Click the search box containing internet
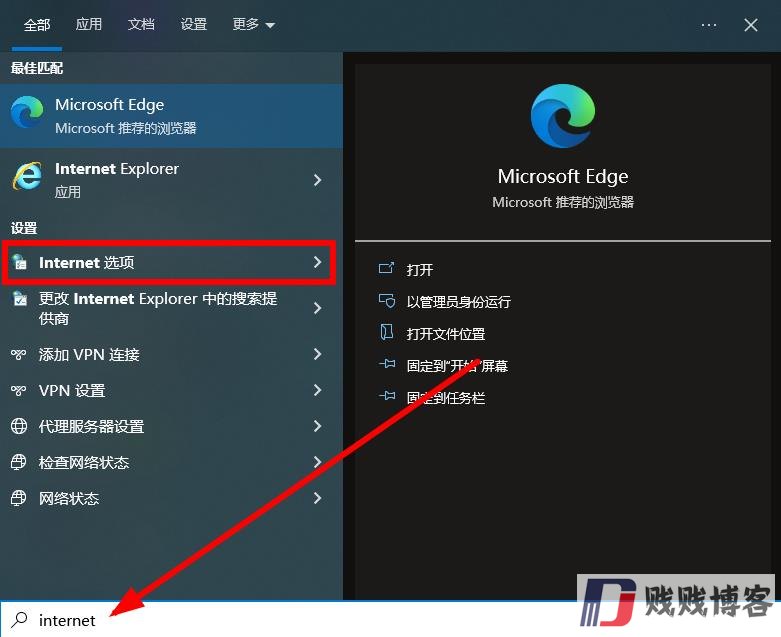Image resolution: width=781 pixels, height=637 pixels. click(289, 620)
